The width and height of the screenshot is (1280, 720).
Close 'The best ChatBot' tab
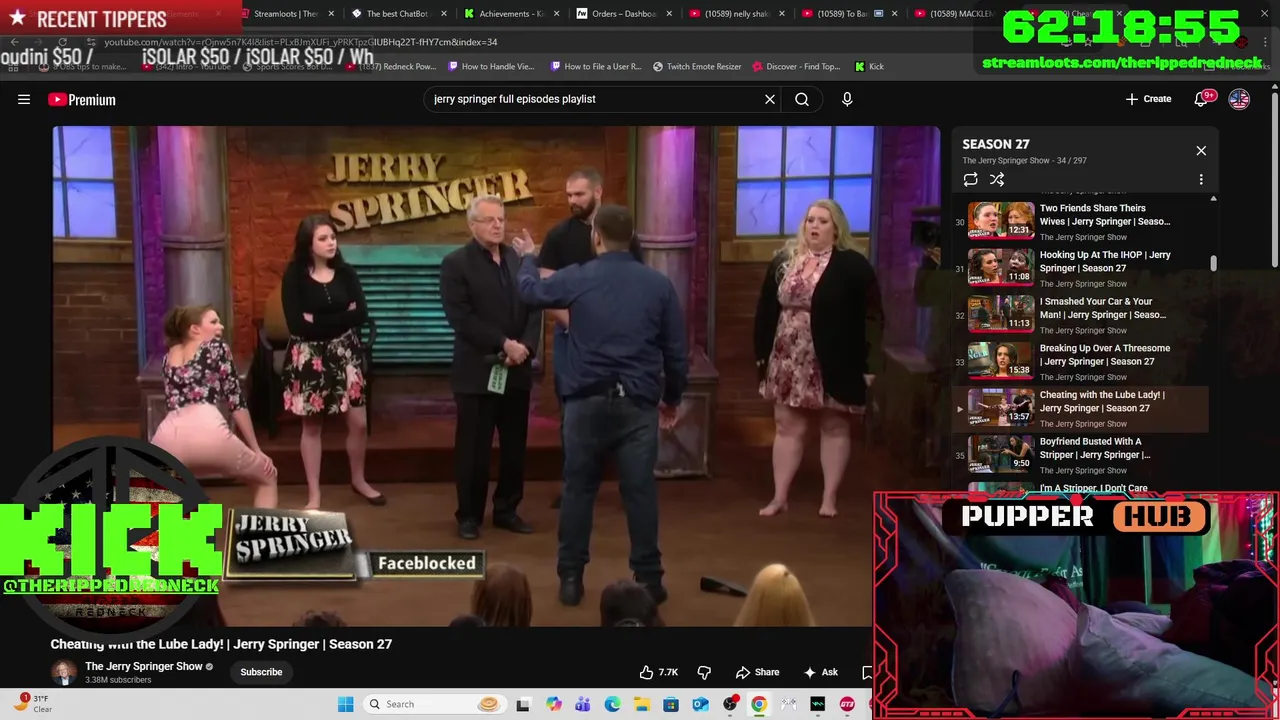point(444,14)
